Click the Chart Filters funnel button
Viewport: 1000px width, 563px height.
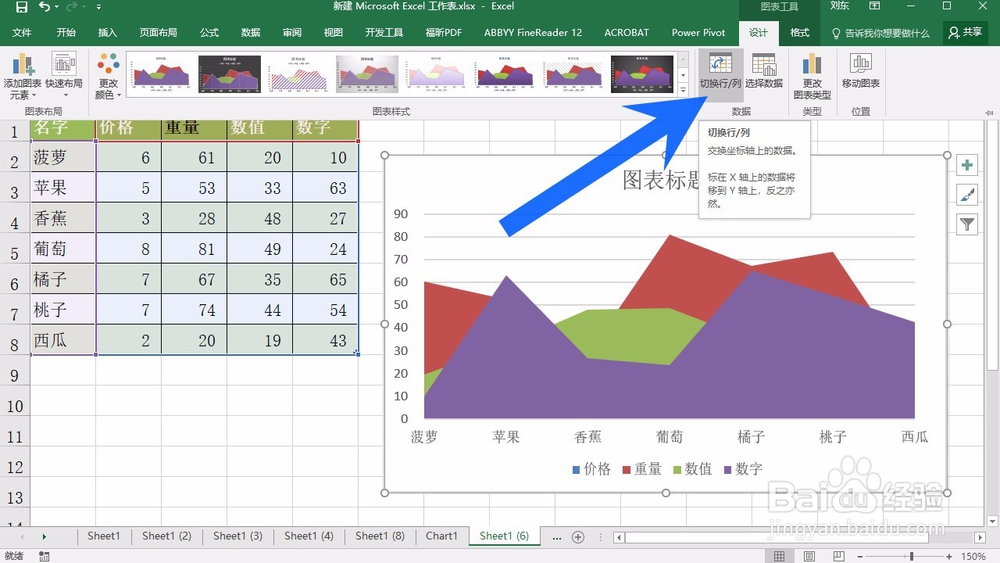coord(967,224)
